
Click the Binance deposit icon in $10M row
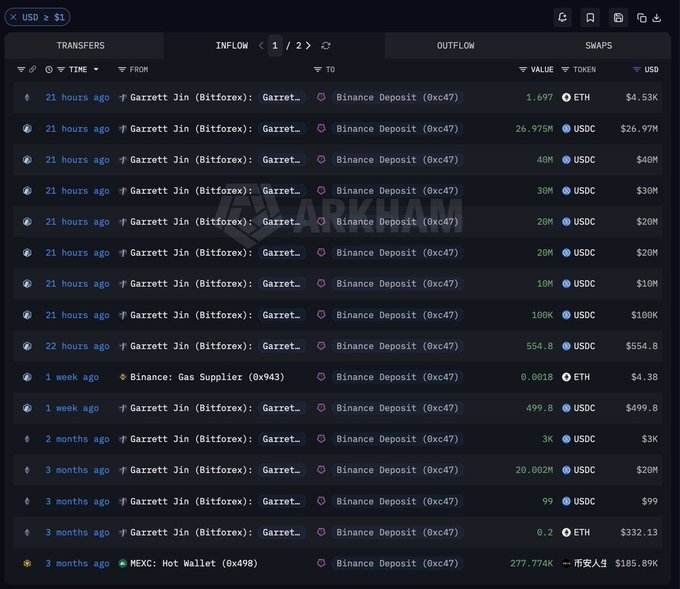[321, 284]
